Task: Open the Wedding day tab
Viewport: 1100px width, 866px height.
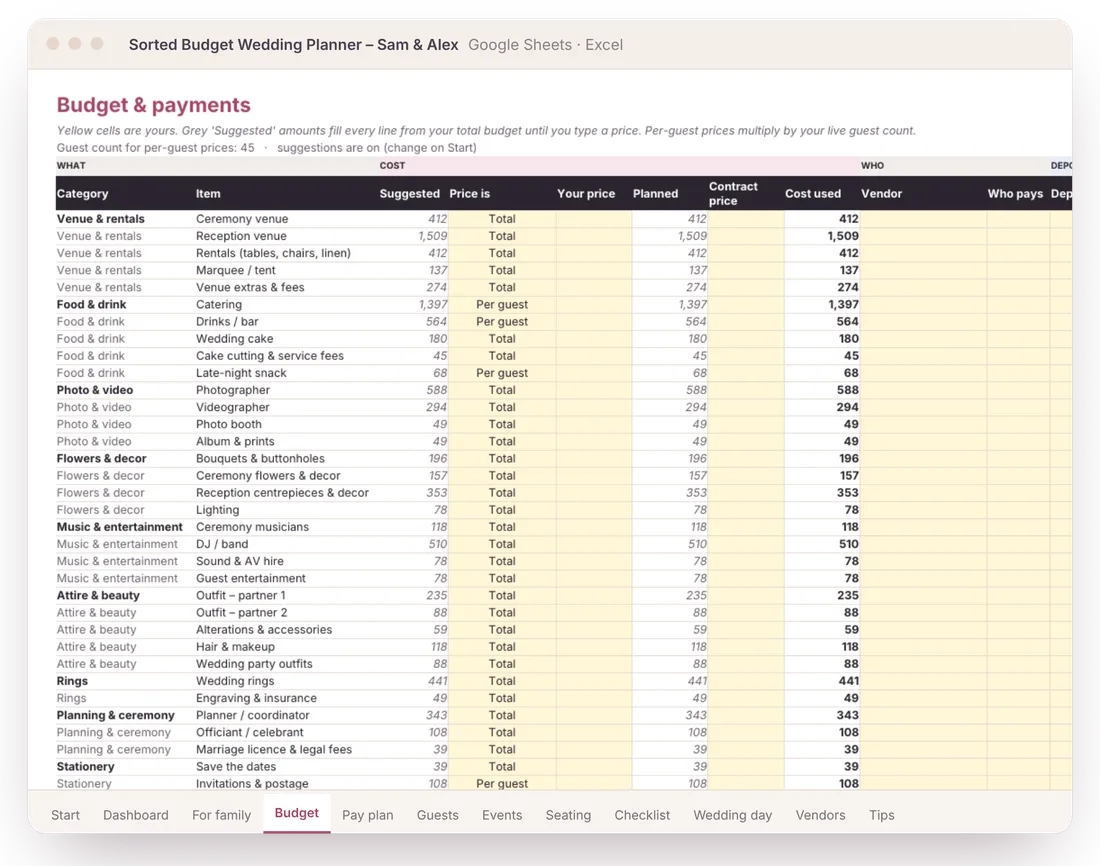Action: pos(732,815)
